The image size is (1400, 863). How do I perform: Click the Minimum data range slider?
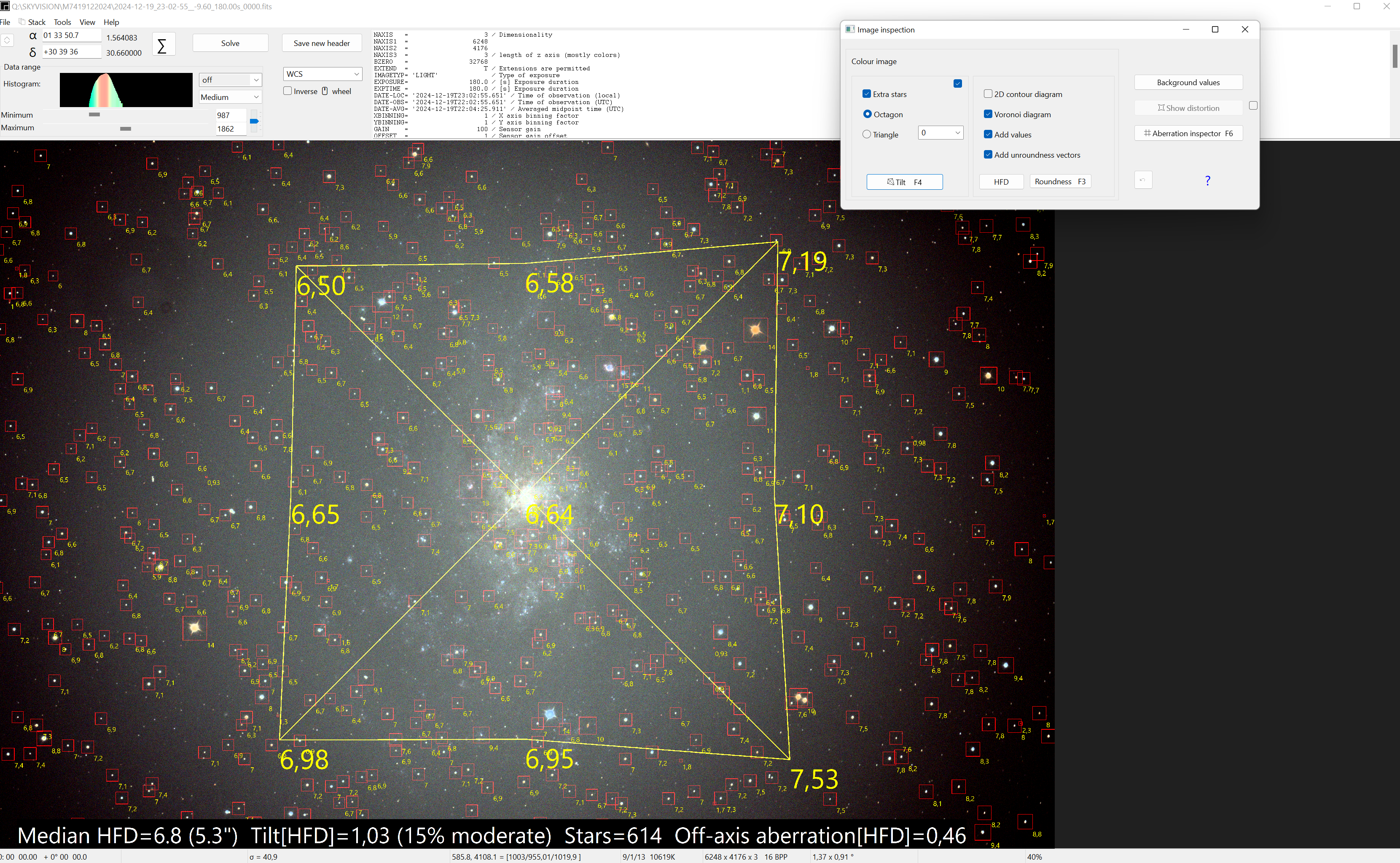(x=95, y=115)
